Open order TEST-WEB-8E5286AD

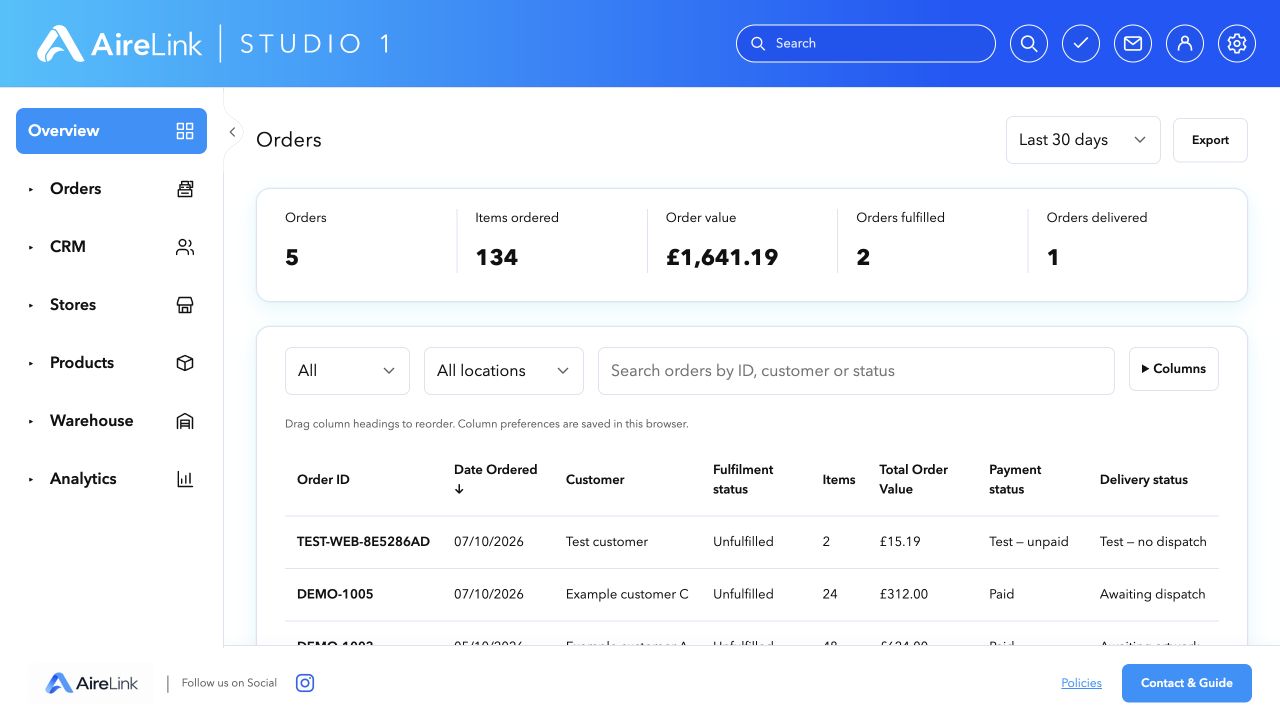point(363,542)
